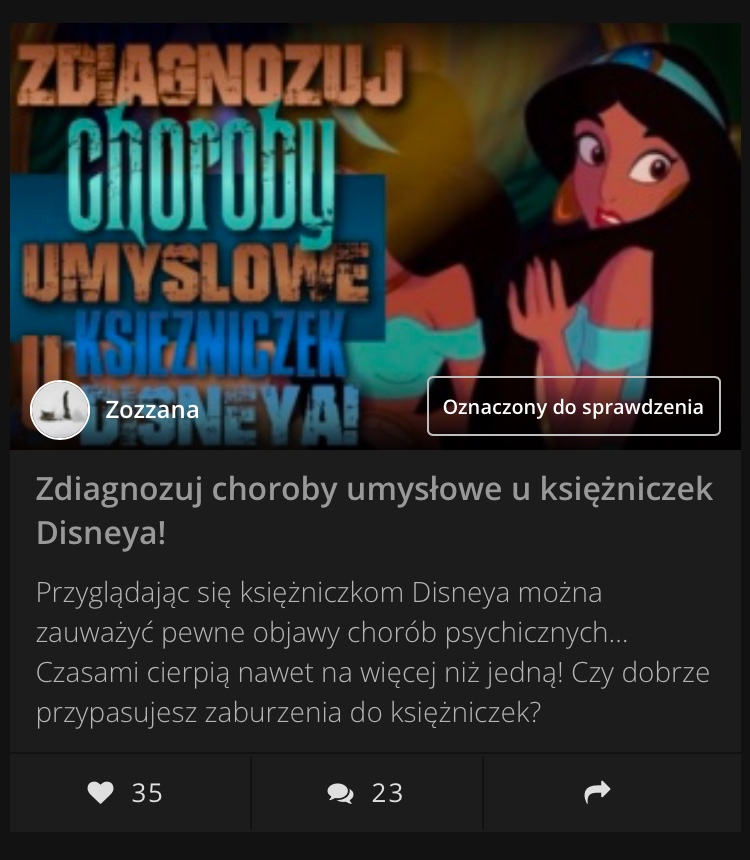The image size is (750, 860).
Task: Click the line 'przypasujesz zaburzenia do księżniczek?'
Action: (289, 713)
